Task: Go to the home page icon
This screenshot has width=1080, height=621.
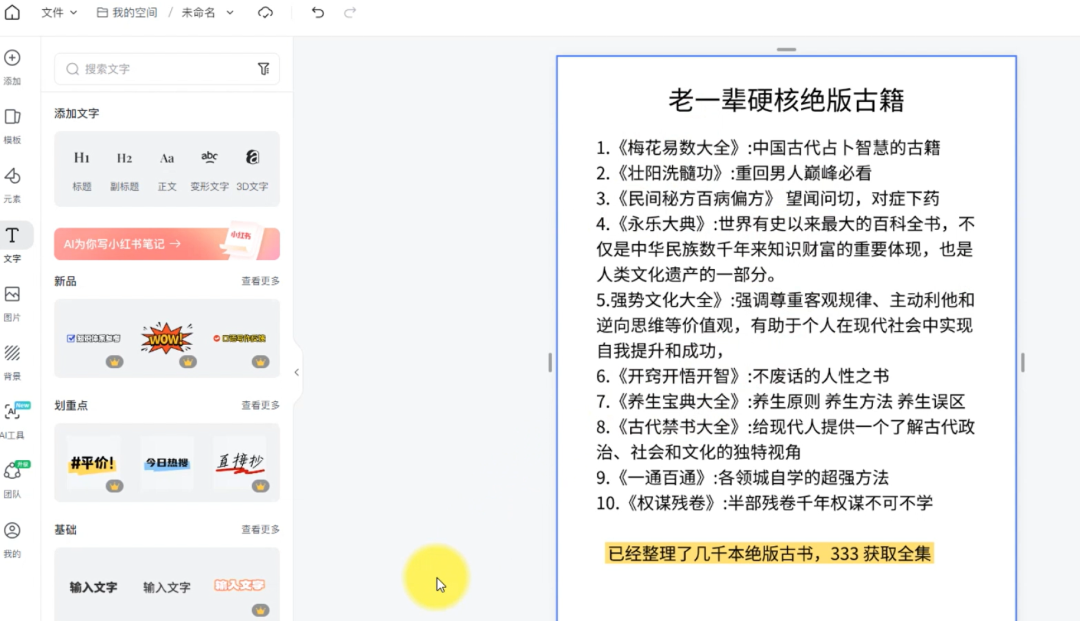Action: 12,12
